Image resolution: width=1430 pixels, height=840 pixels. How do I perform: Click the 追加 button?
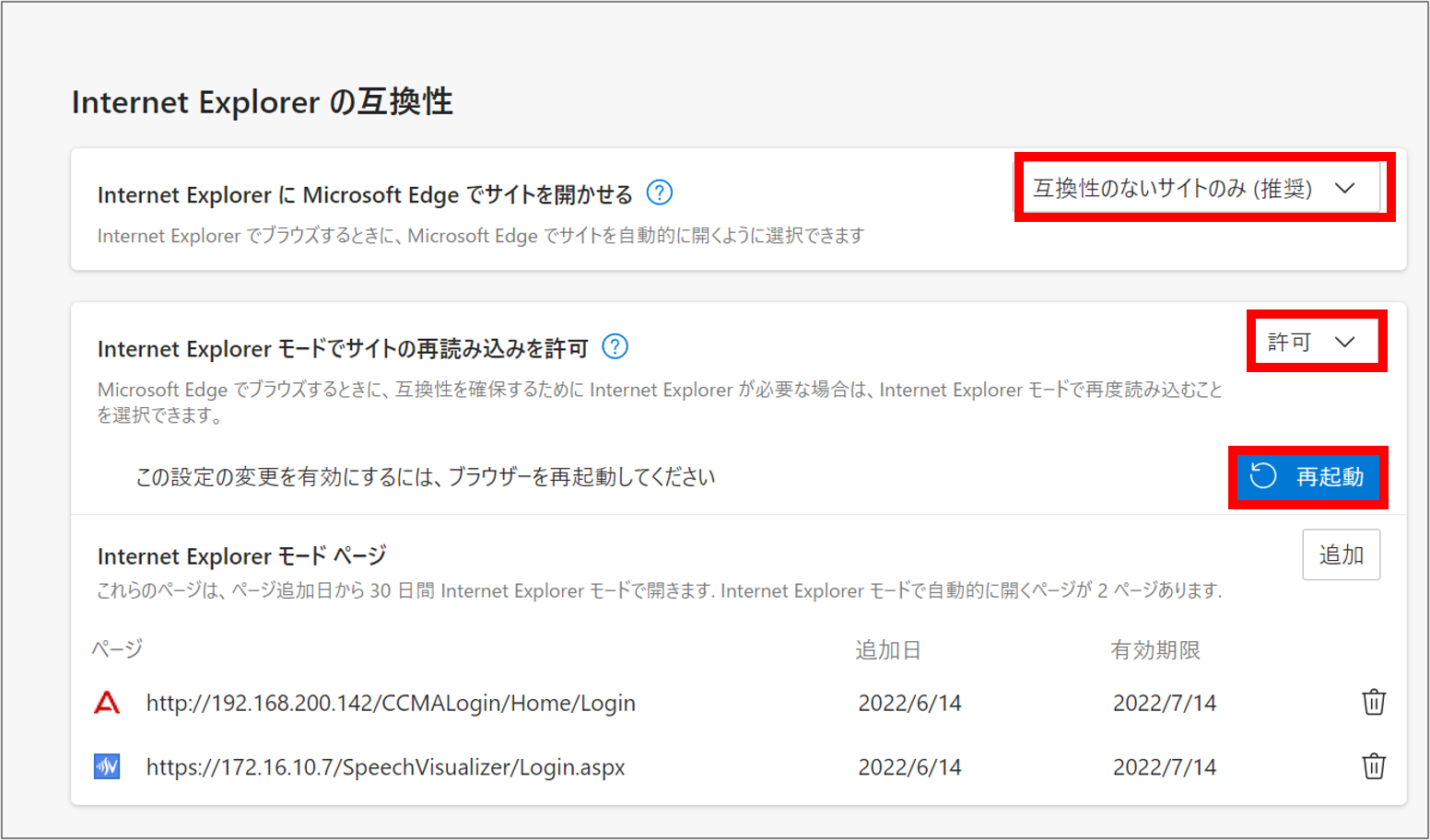1341,554
